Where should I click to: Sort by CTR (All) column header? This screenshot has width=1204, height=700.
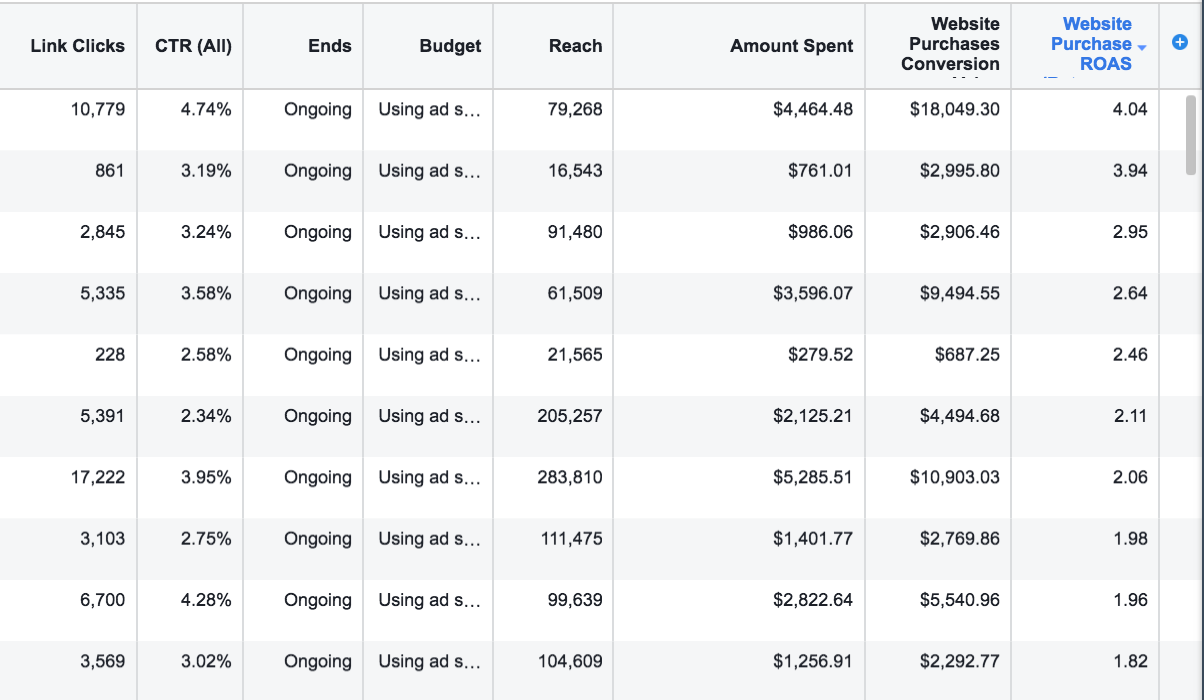point(193,46)
